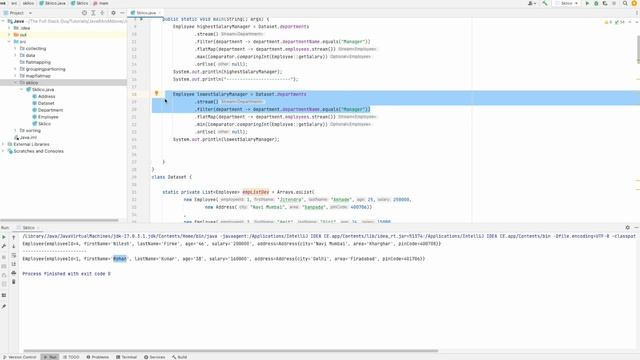Click the layout icon in Run panel left strip
Image resolution: width=640 pixels, height=360 pixels.
pos(4,295)
